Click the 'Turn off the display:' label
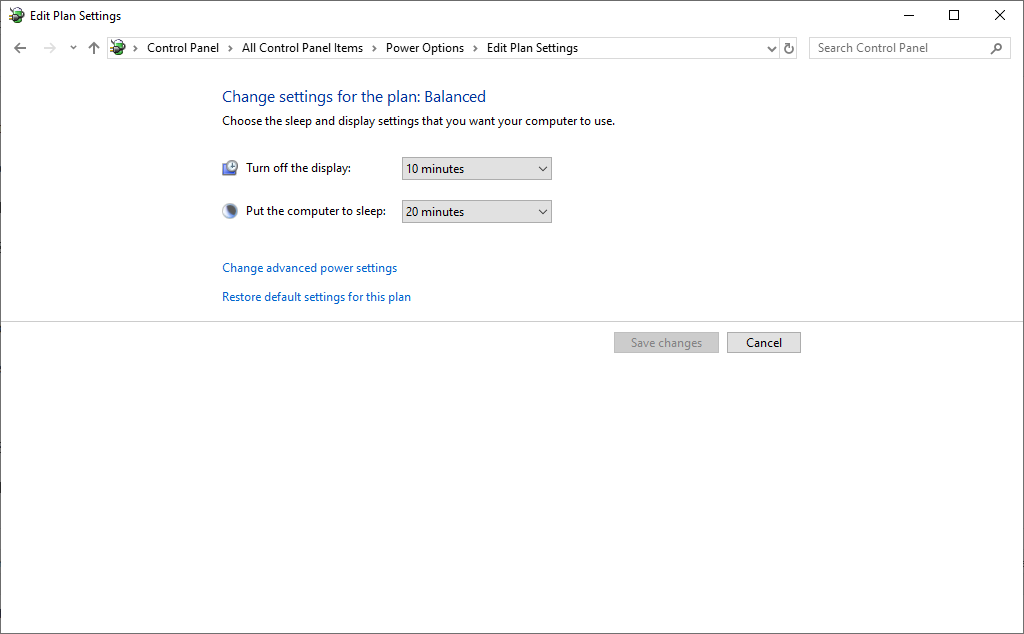The height and width of the screenshot is (634, 1024). tap(298, 168)
